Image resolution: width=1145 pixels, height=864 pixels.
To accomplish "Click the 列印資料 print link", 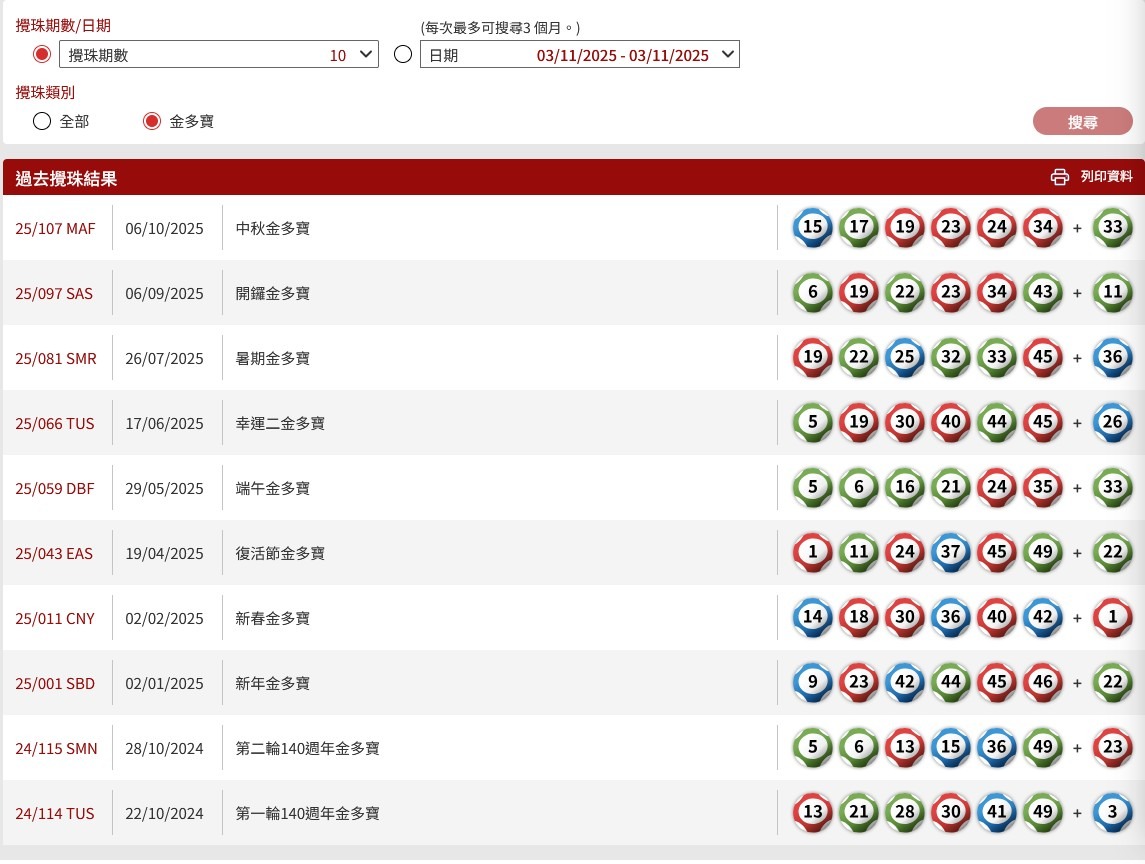I will point(1106,177).
